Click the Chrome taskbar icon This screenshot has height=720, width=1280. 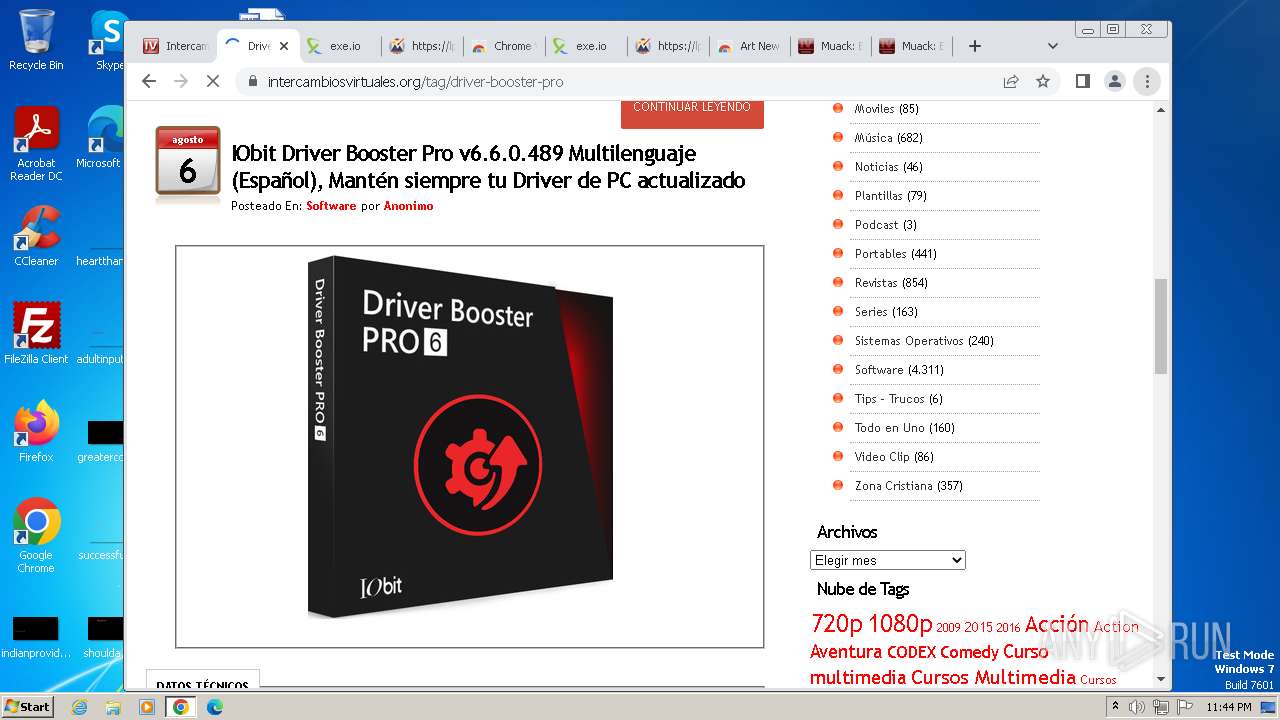coord(181,707)
